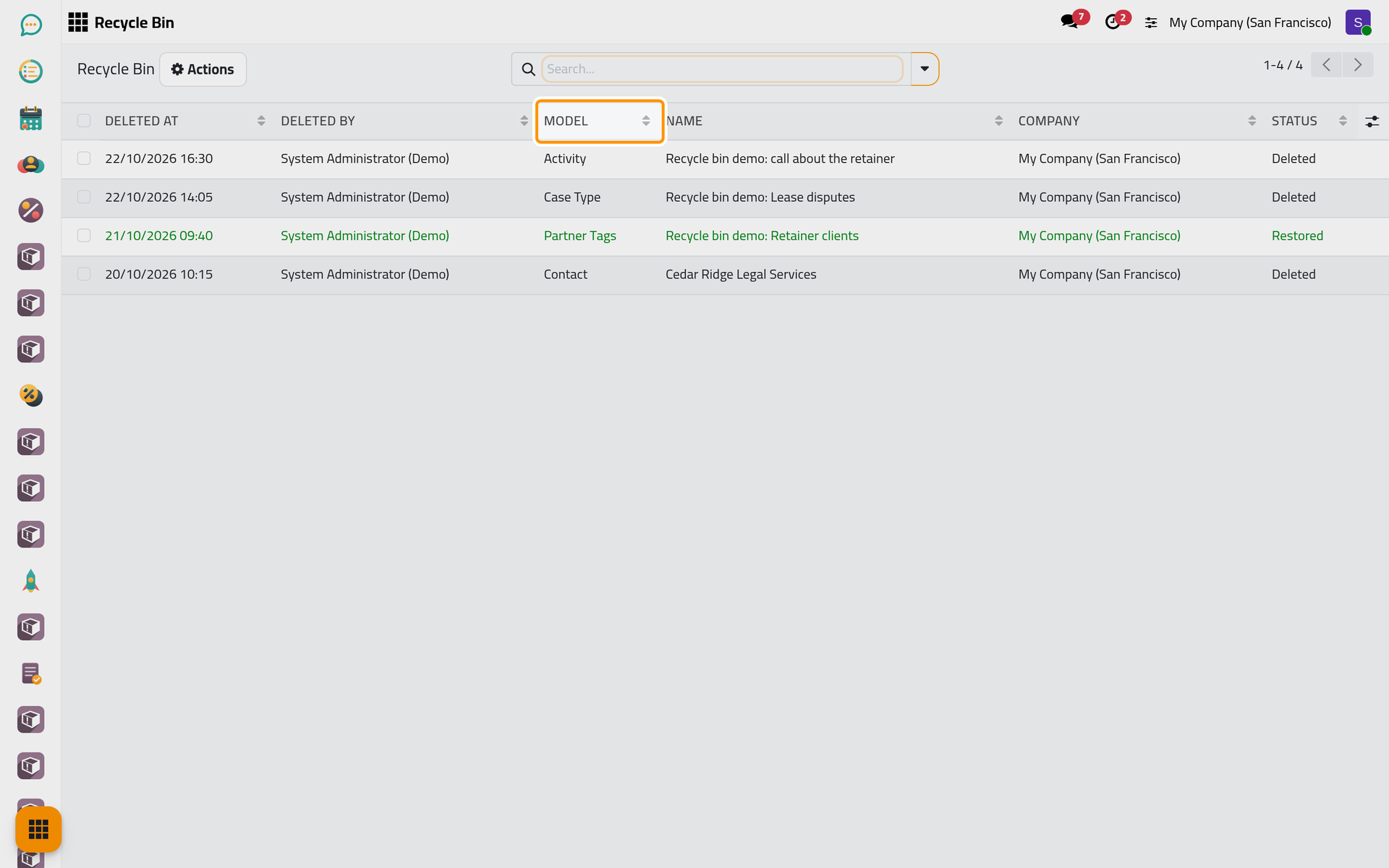Click the Recycle Bin breadcrumb title

click(116, 69)
